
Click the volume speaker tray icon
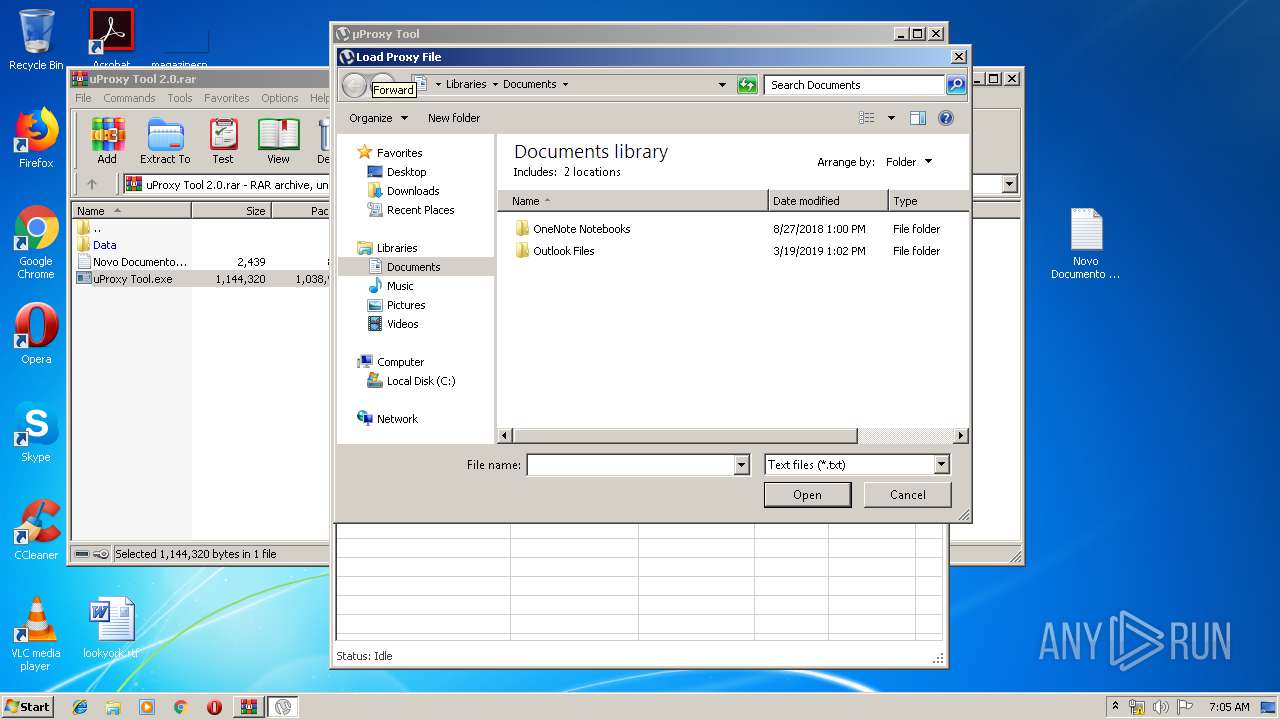pos(1160,707)
